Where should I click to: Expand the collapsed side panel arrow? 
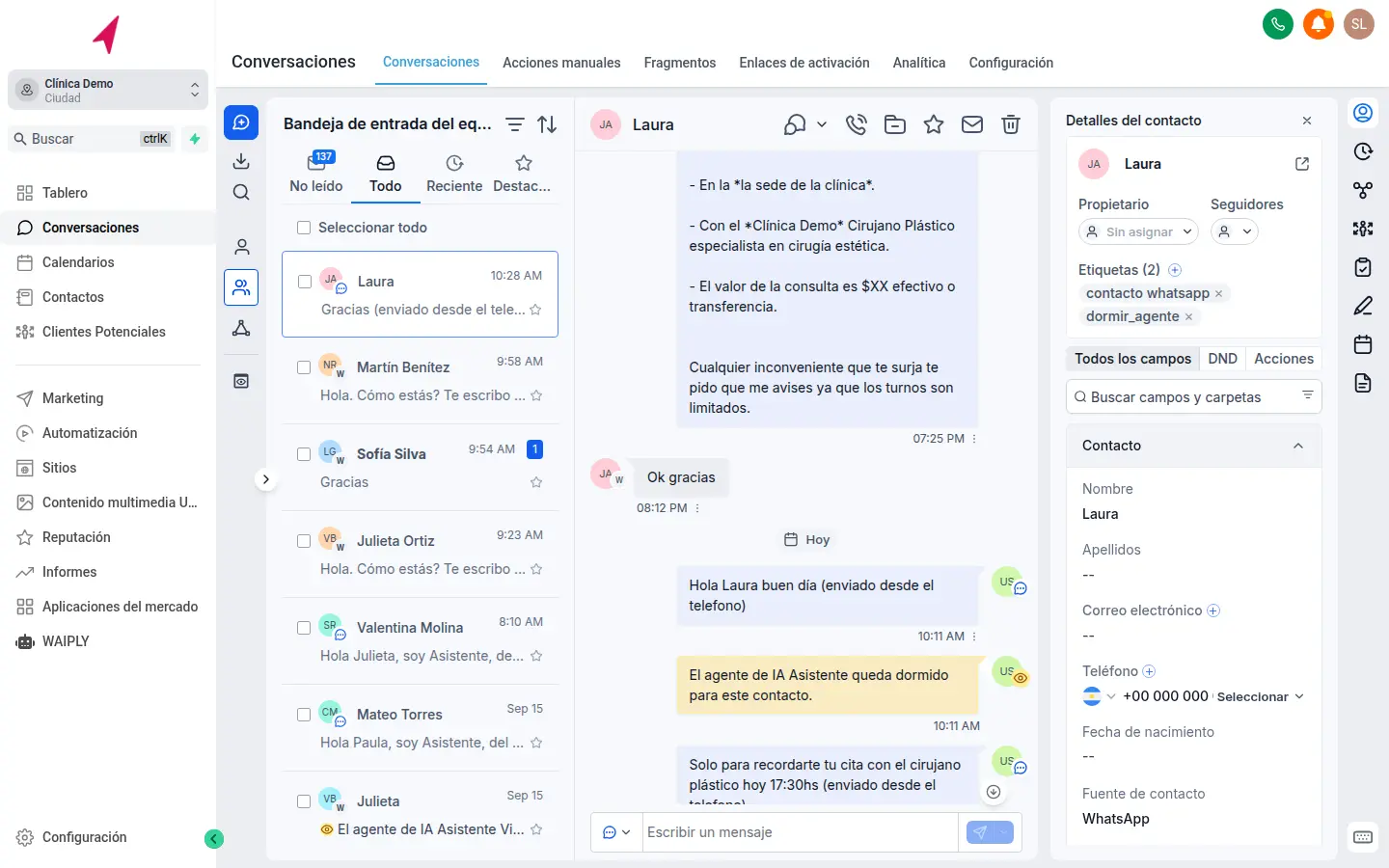(x=266, y=479)
